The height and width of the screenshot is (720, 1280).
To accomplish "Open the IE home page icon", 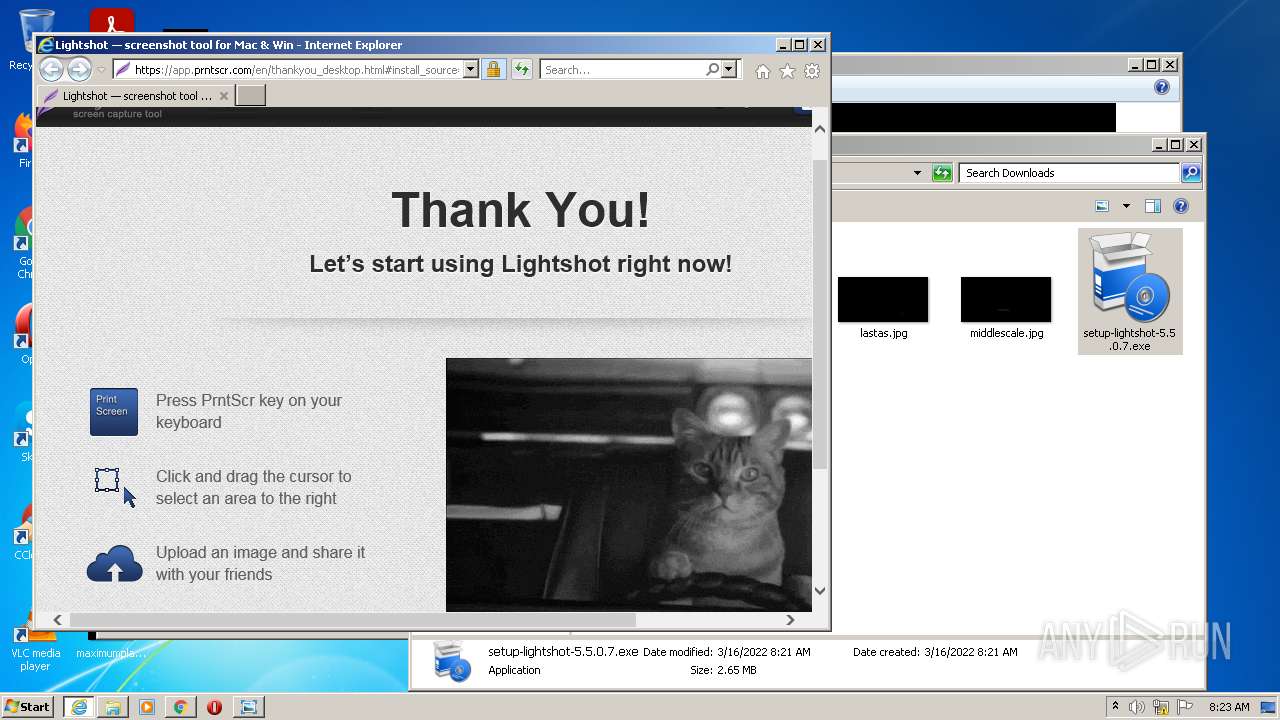I will click(x=763, y=71).
